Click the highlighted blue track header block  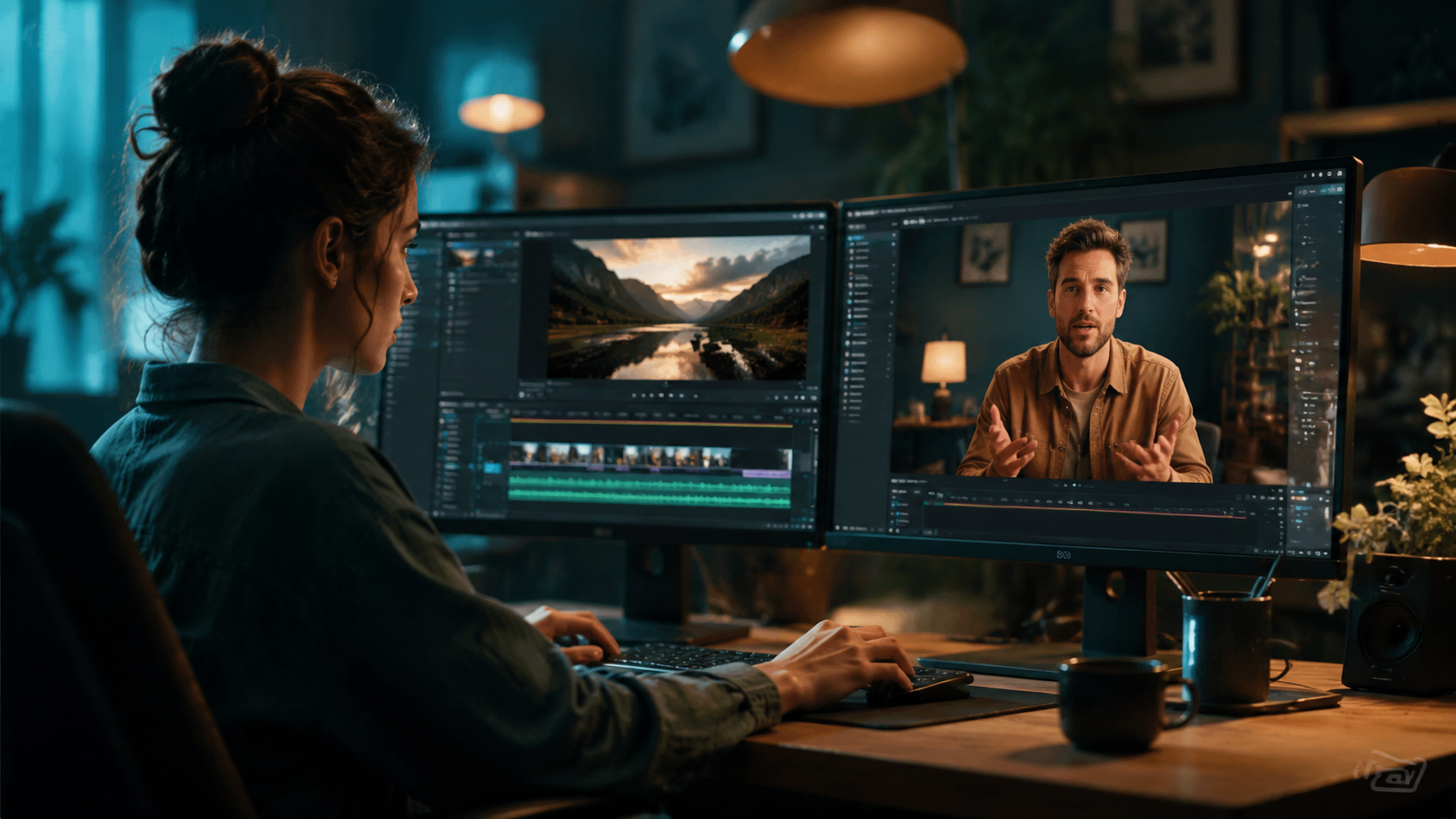(x=492, y=468)
